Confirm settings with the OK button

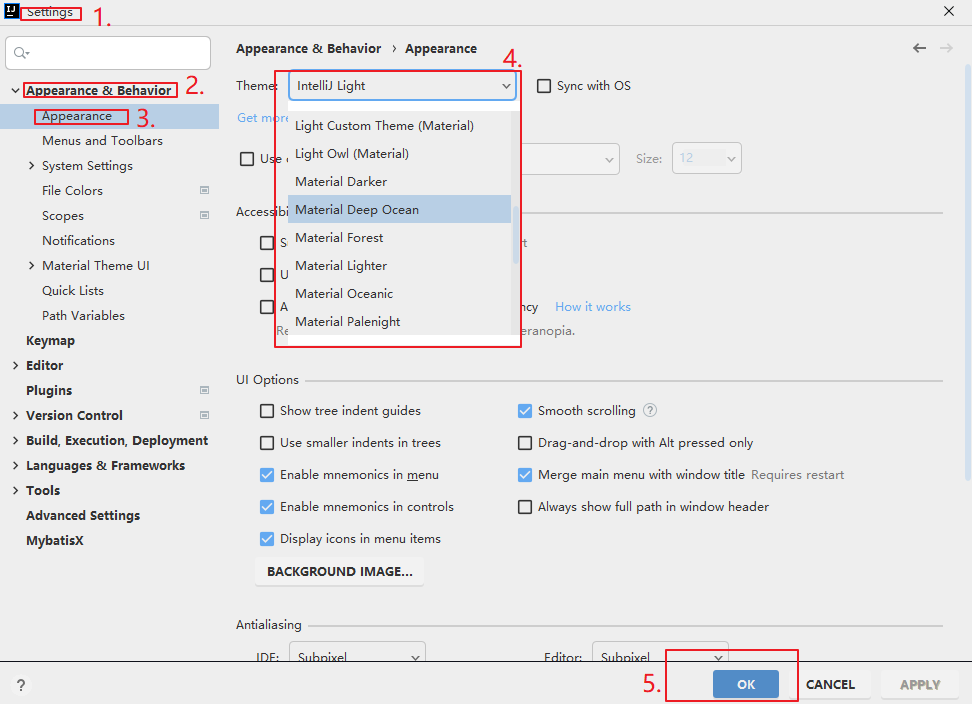(745, 684)
